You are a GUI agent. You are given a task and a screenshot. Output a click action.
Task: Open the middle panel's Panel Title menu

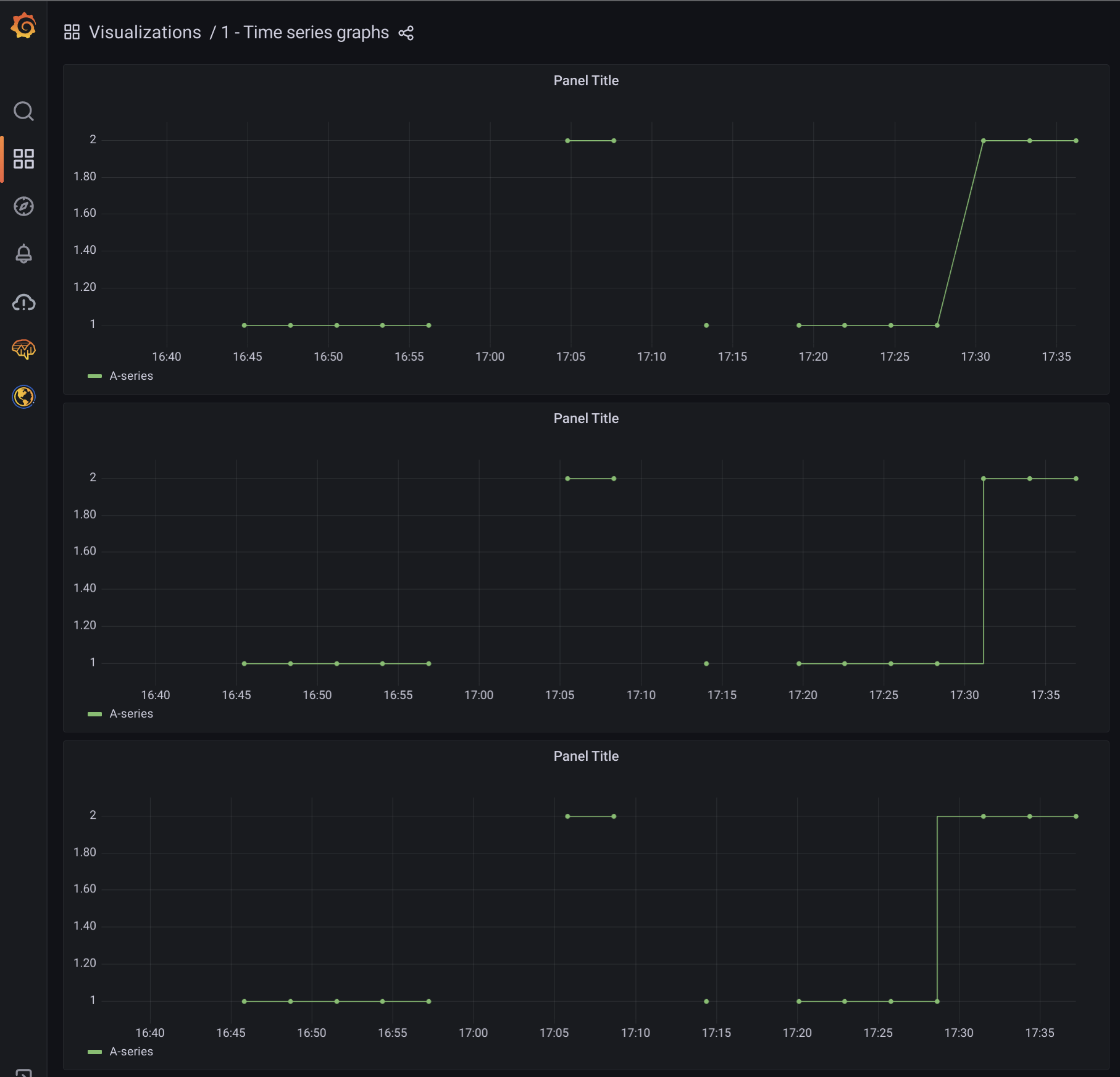coord(585,418)
